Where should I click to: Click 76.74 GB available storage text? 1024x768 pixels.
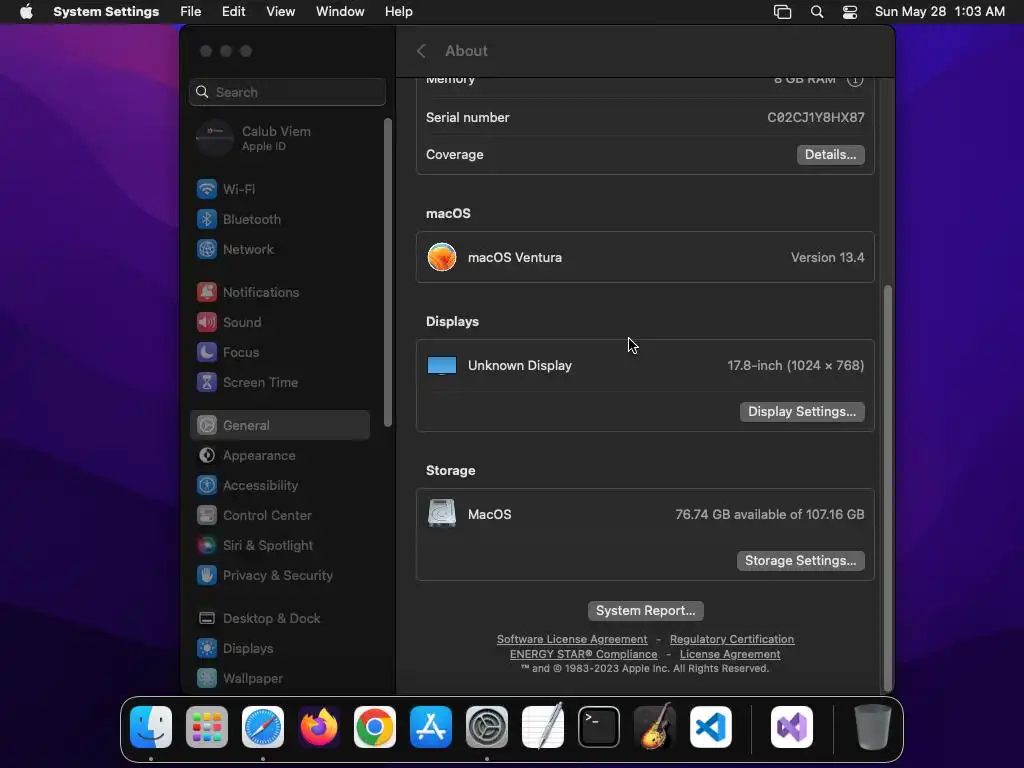(x=770, y=515)
